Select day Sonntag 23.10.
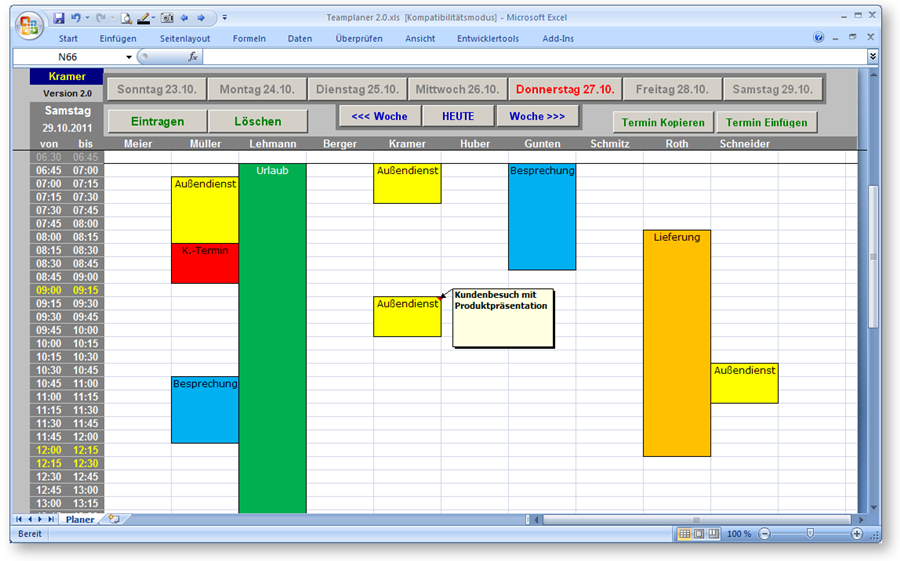The width and height of the screenshot is (900, 561). pyautogui.click(x=157, y=90)
